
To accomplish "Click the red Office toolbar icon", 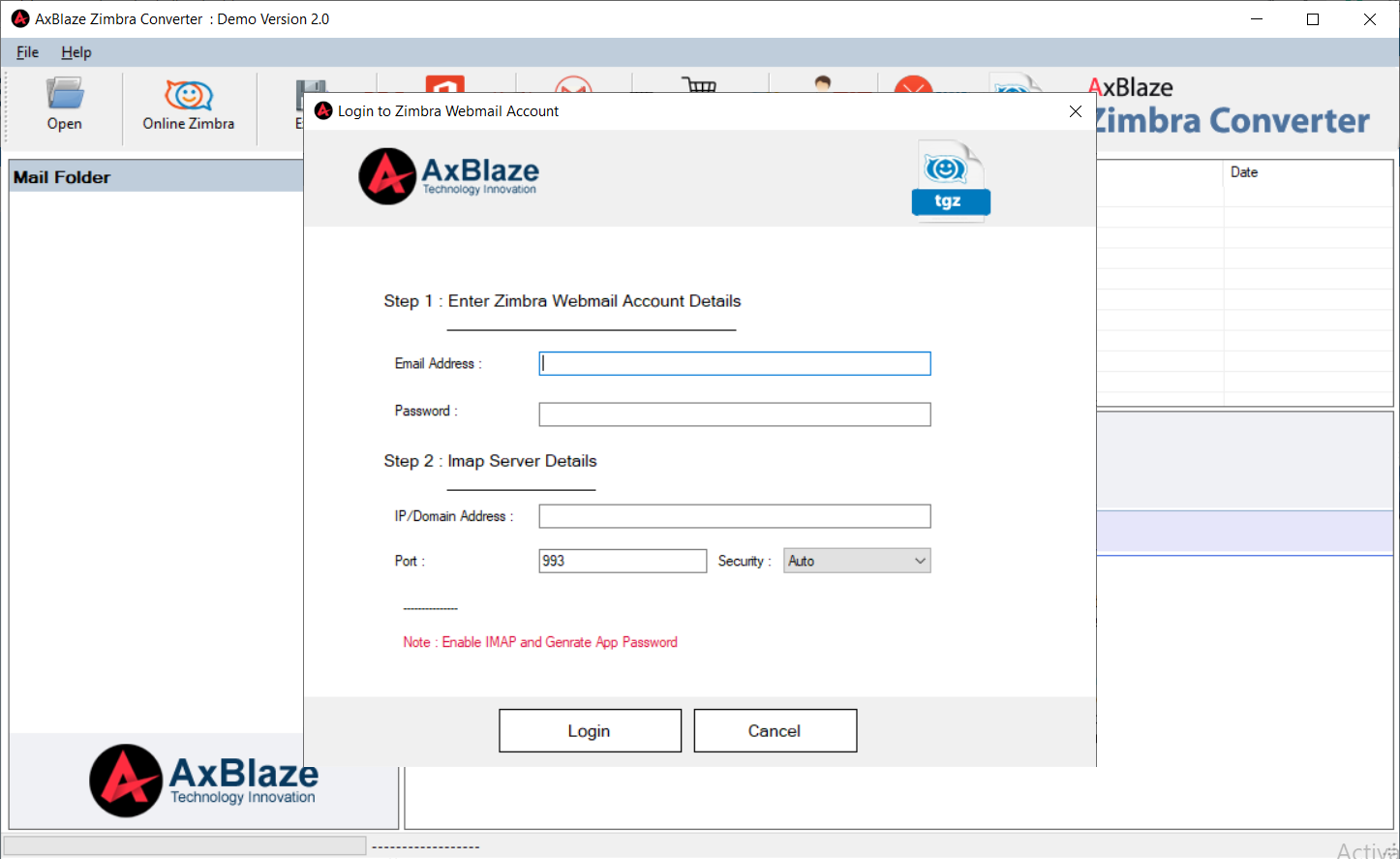I will click(x=444, y=84).
